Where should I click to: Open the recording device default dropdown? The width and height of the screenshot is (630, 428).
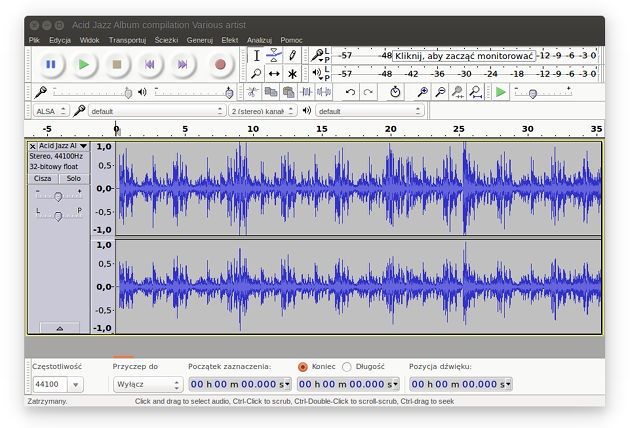(x=156, y=111)
